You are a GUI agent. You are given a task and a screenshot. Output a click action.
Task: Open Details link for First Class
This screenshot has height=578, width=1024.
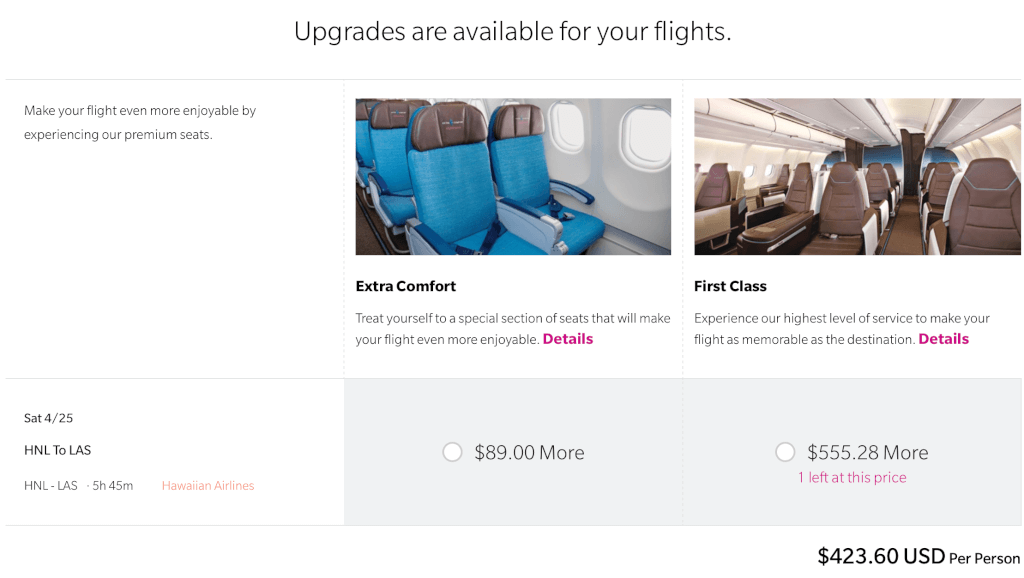[x=944, y=339]
